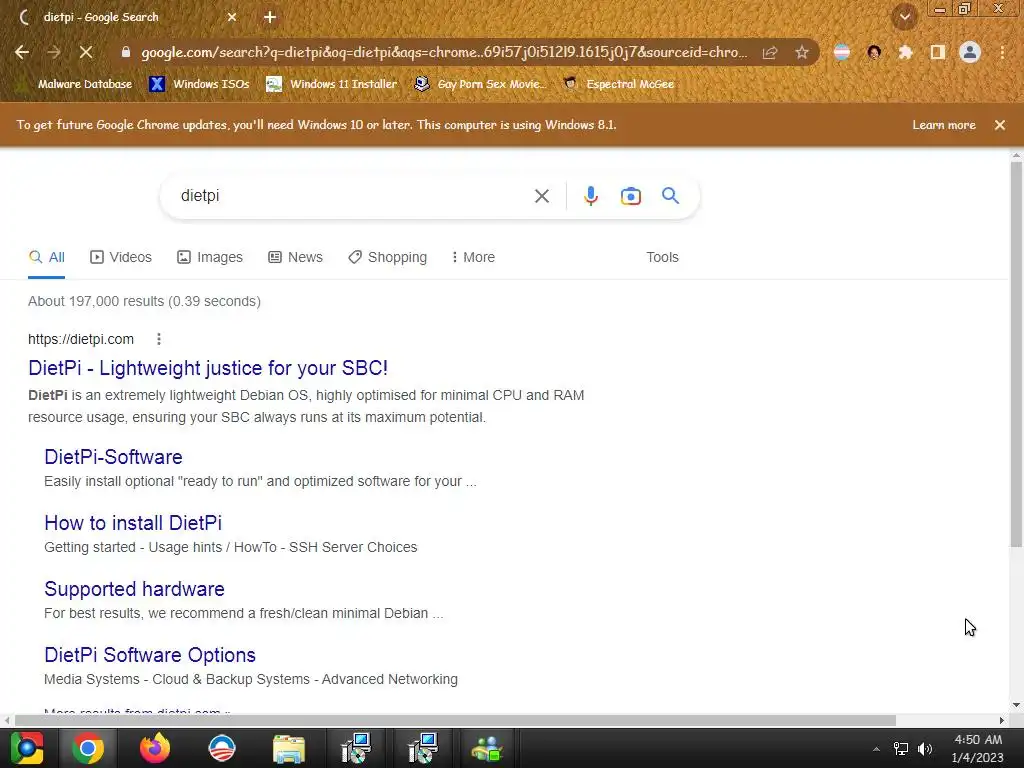
Task: Close the dietpi - Google Search tab
Action: (232, 17)
